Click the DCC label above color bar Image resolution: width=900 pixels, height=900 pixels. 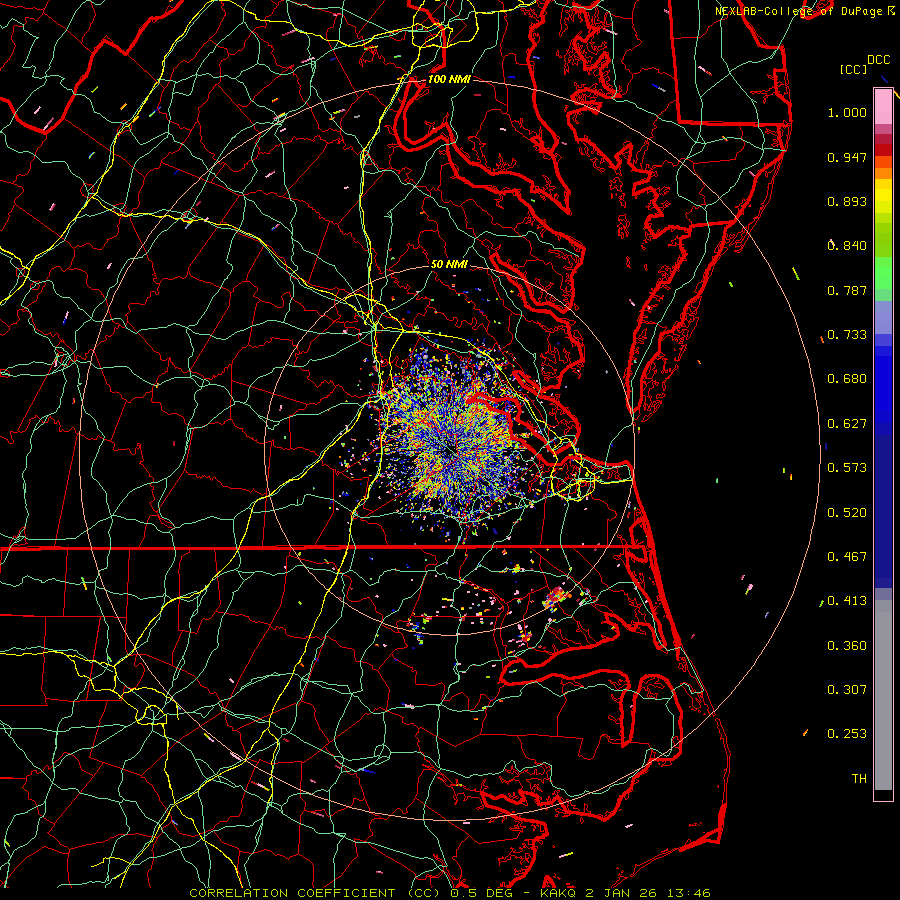[x=878, y=60]
